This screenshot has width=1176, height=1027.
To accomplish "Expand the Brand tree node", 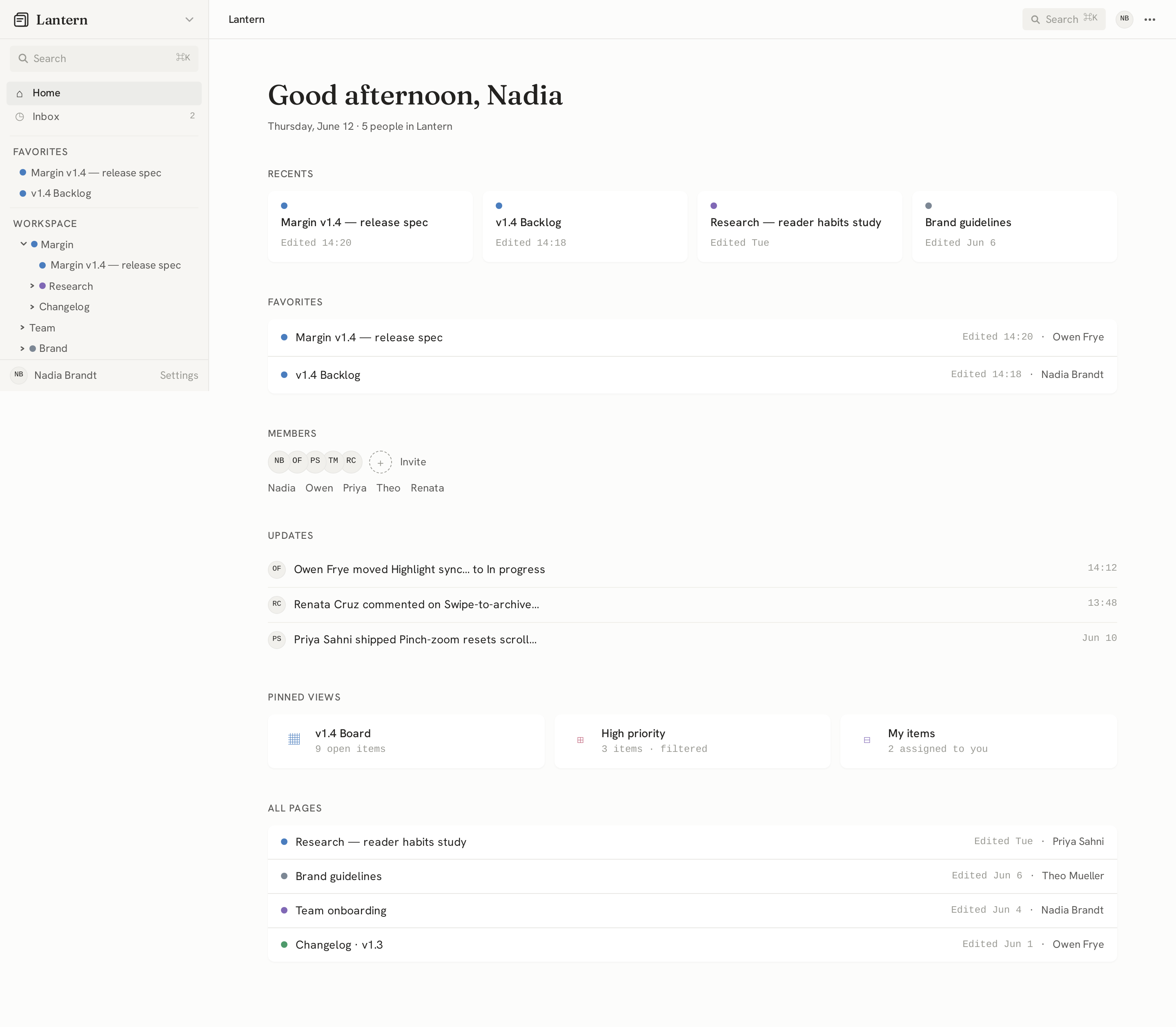I will coord(22,349).
